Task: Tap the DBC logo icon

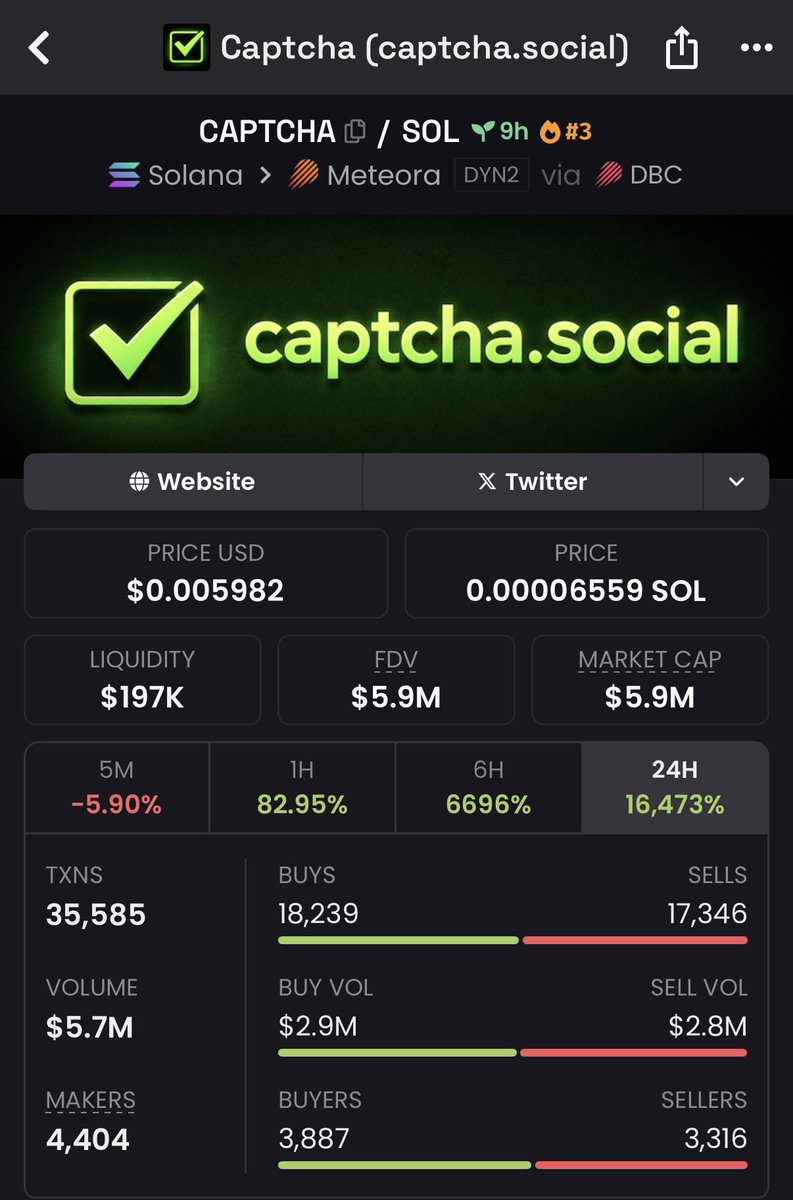Action: click(609, 175)
